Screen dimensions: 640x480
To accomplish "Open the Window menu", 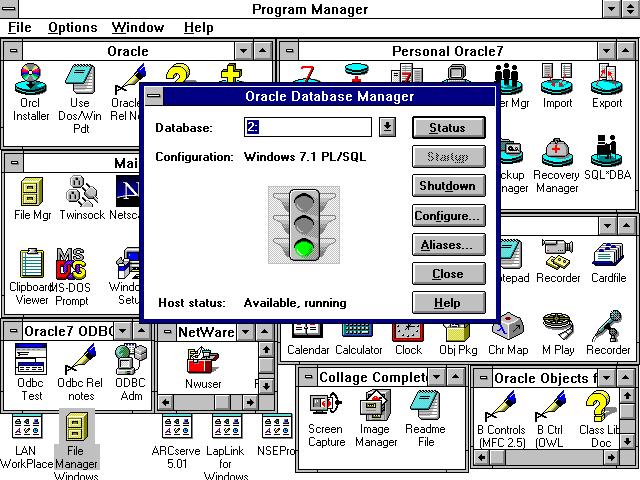I will [138, 28].
